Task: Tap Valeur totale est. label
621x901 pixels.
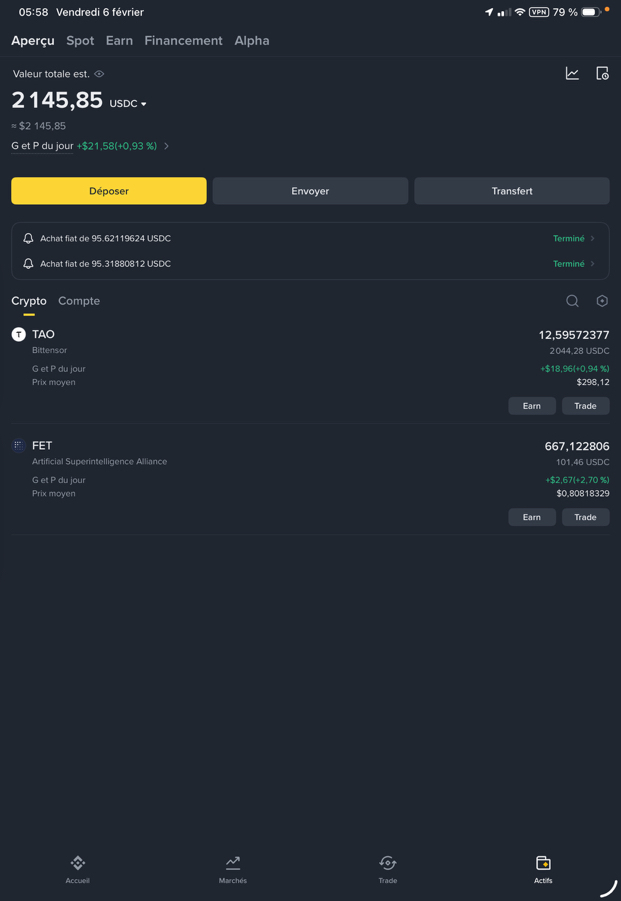Action: (x=51, y=74)
